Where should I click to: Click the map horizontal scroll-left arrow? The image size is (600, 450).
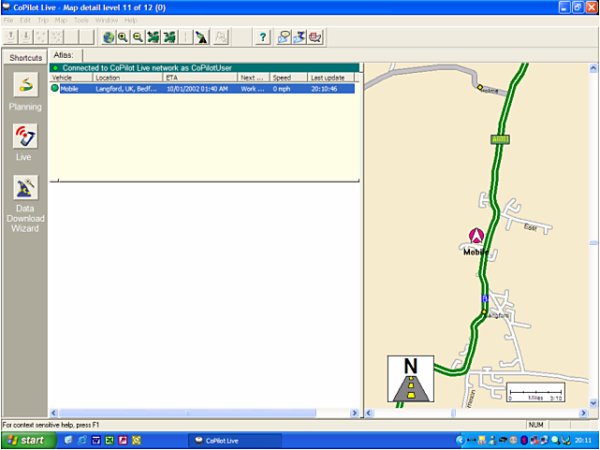pyautogui.click(x=369, y=413)
